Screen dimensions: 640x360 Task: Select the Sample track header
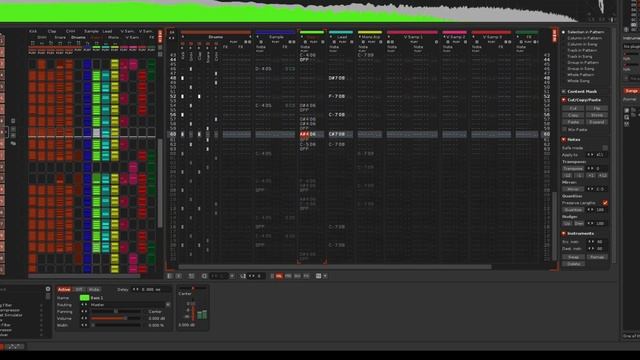(x=276, y=37)
